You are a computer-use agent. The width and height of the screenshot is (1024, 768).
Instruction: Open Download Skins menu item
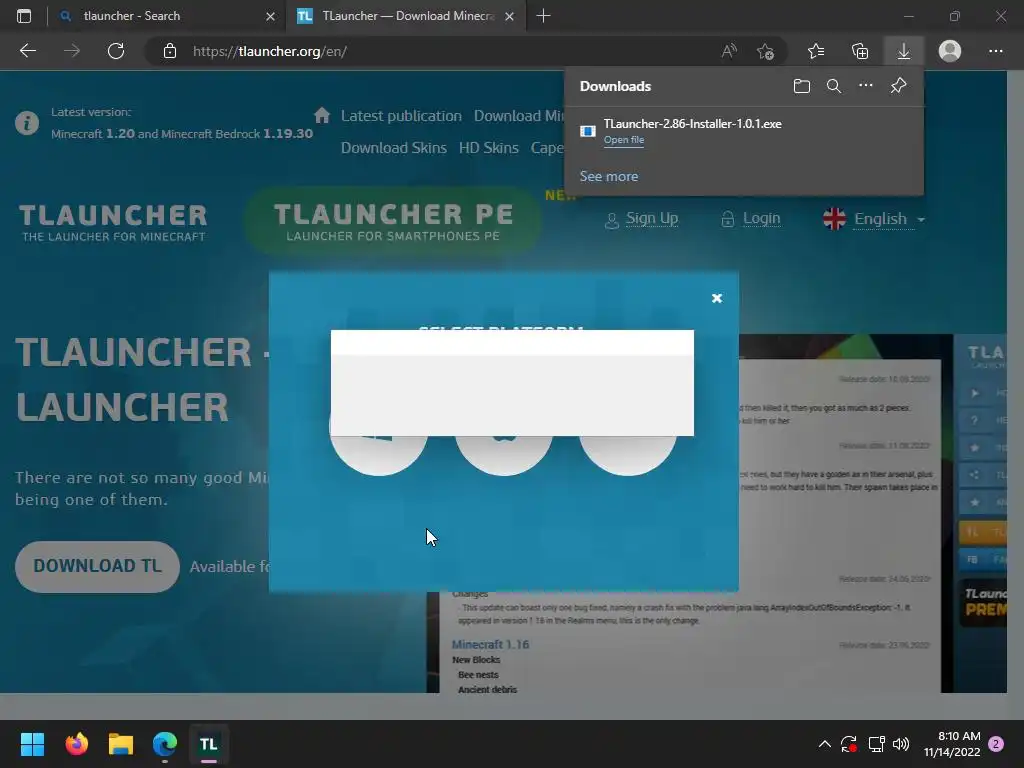(394, 148)
